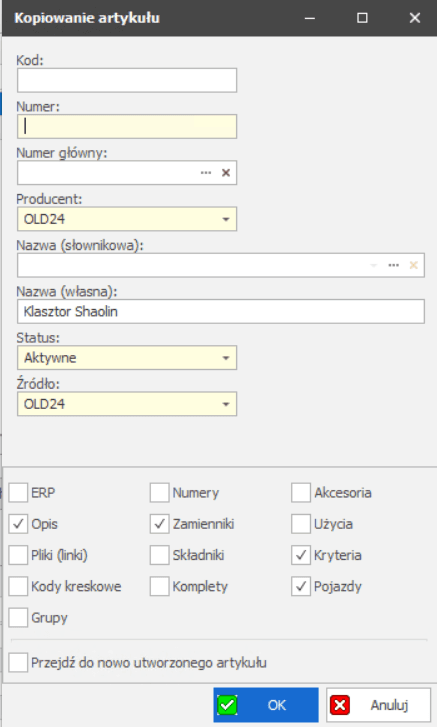Minimize the Kopiowanie artykułu dialog

click(310, 18)
